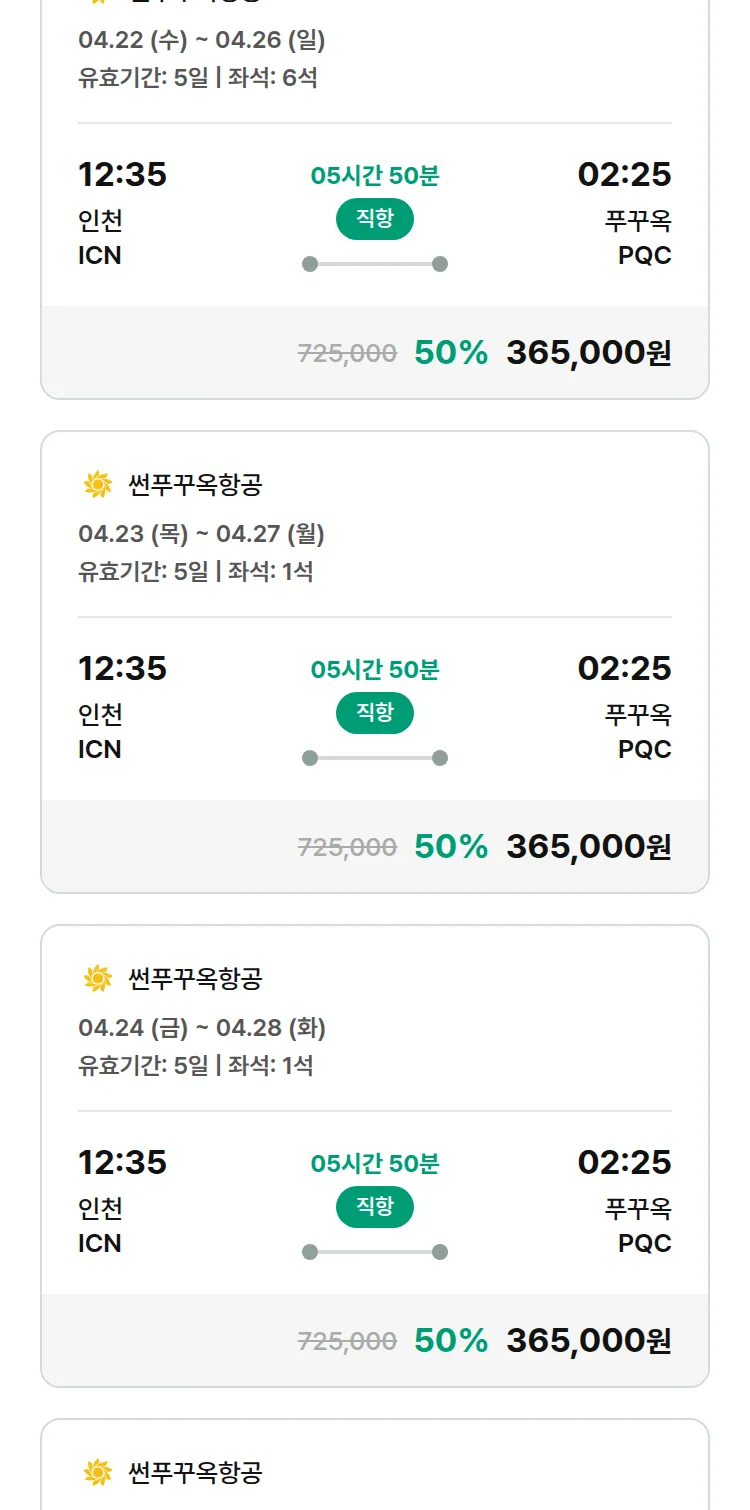Screen dimensions: 750x1510
Task: Select the 04.24 (금) ~ 04.28 (화) fare
Action: [201, 1028]
